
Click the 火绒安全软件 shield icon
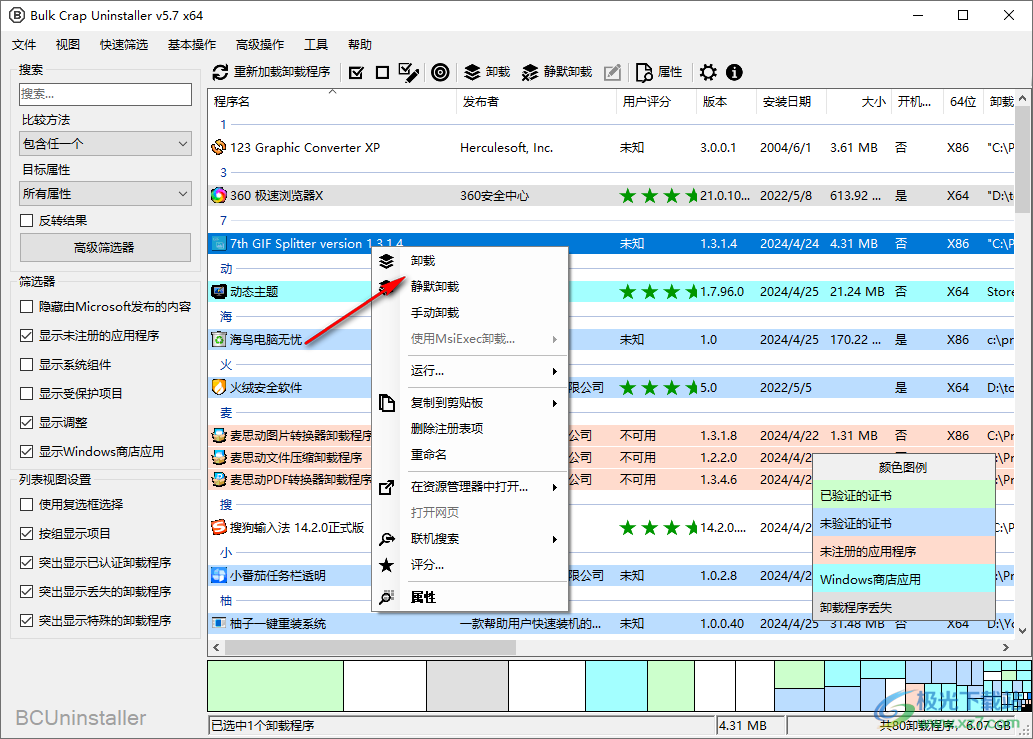[x=219, y=387]
